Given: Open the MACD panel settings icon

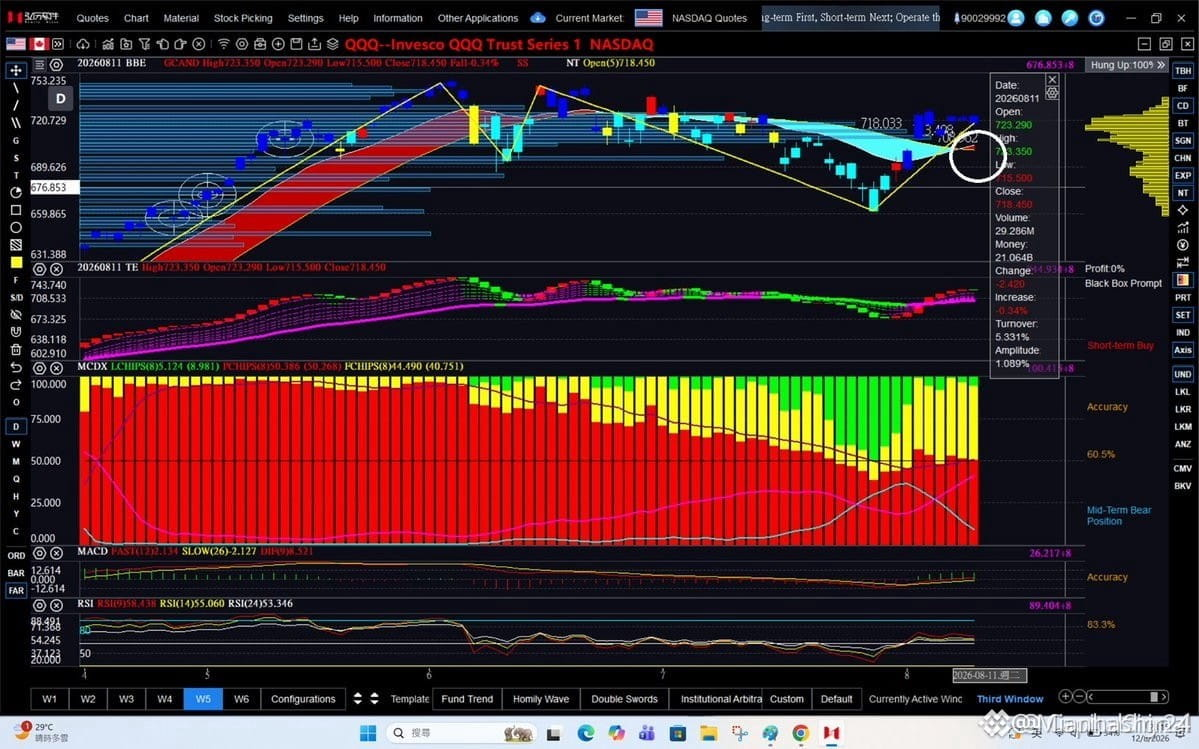Looking at the screenshot, I should coord(39,553).
